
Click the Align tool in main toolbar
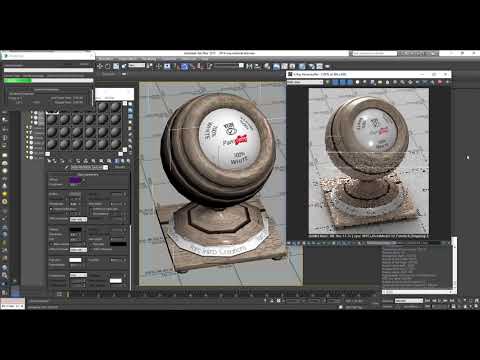(x=257, y=66)
